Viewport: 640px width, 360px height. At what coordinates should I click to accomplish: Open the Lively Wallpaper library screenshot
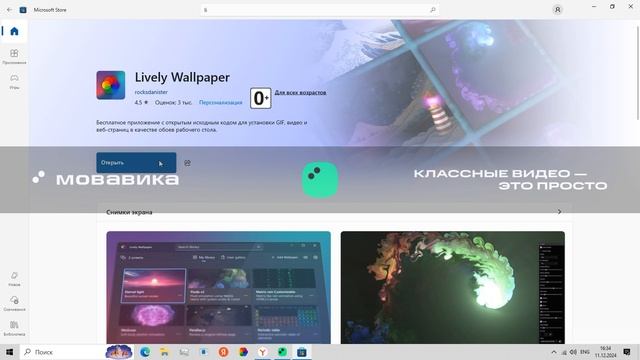pyautogui.click(x=218, y=287)
